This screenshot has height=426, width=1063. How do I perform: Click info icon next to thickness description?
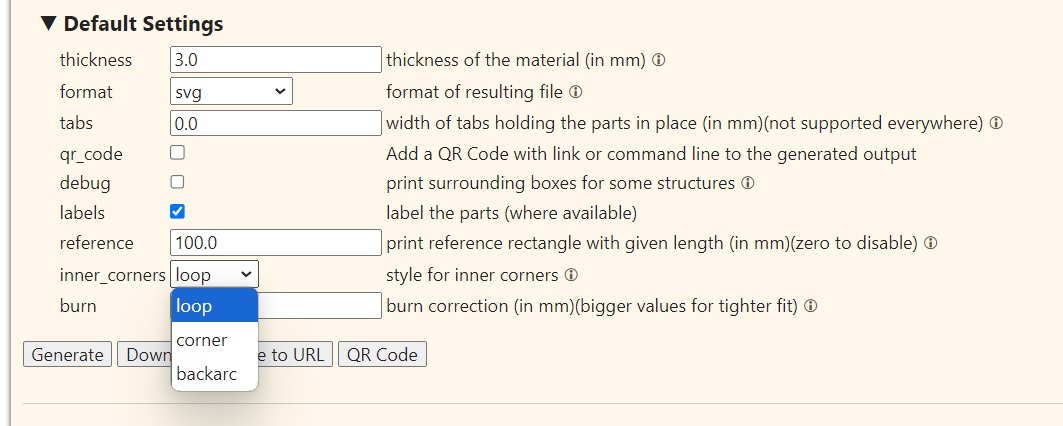[658, 60]
